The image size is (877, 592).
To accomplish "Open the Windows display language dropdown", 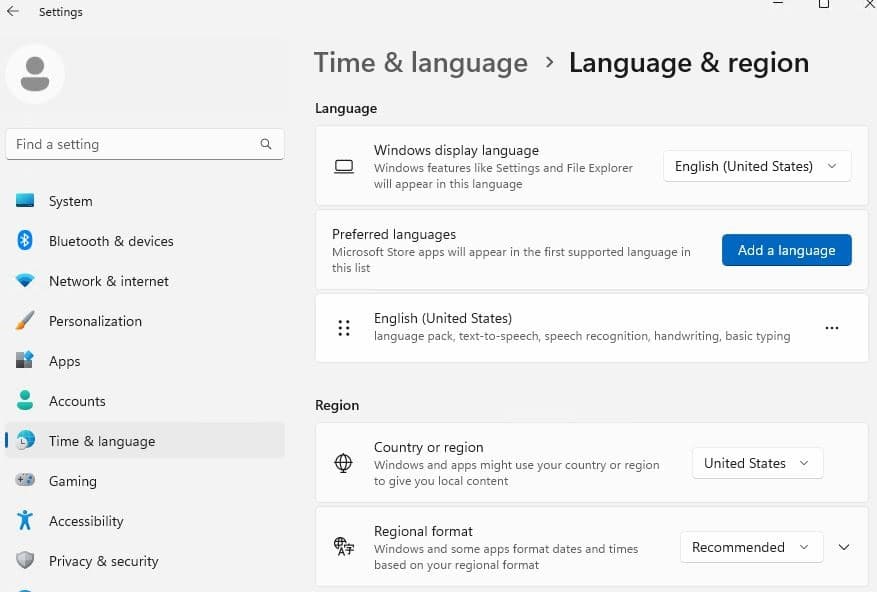I will point(757,166).
